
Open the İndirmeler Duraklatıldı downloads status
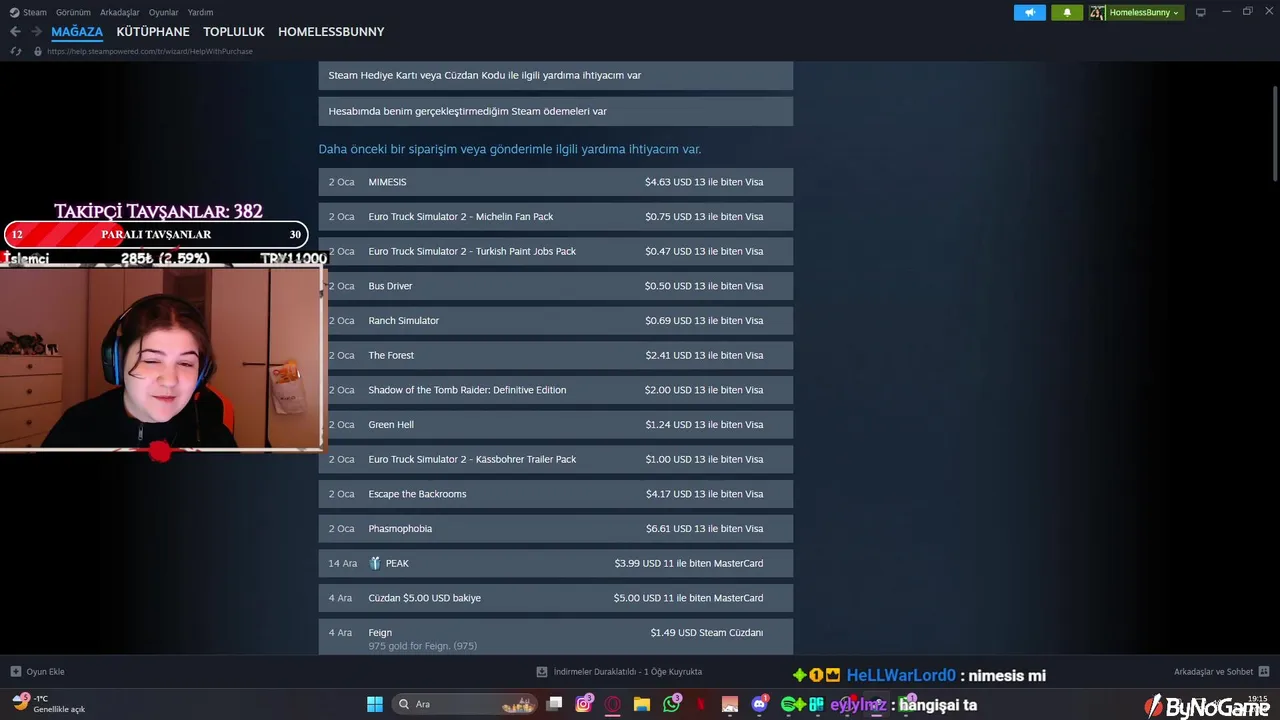(x=619, y=672)
